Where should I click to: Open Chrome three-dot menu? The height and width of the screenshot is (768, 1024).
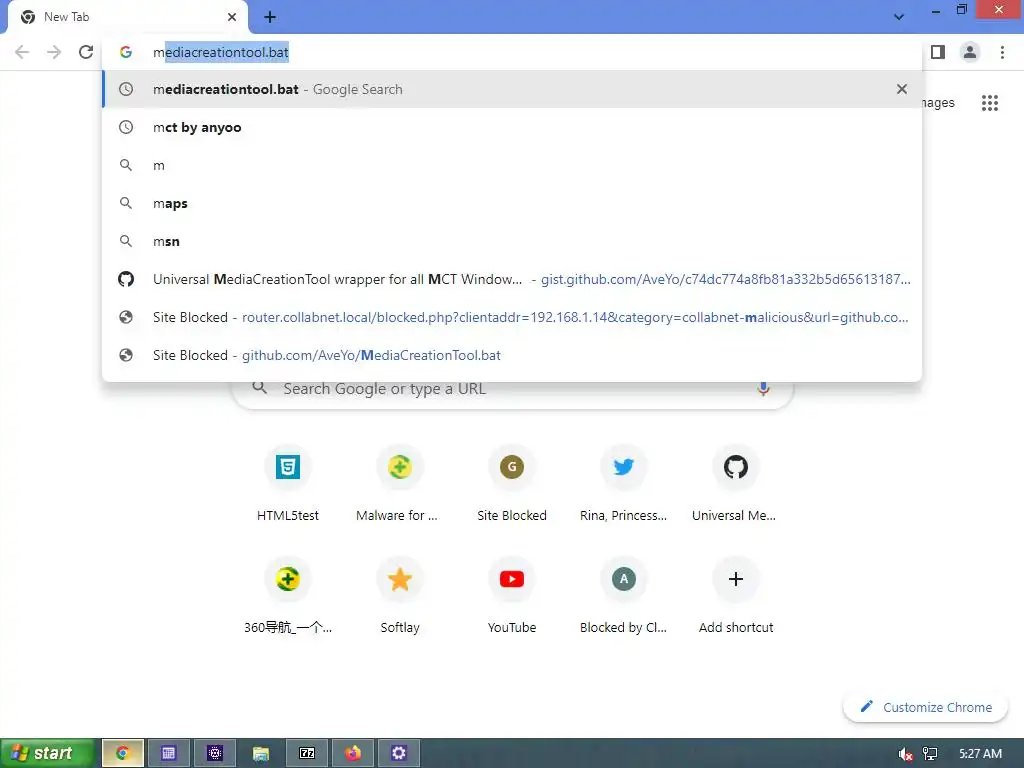pyautogui.click(x=1002, y=52)
